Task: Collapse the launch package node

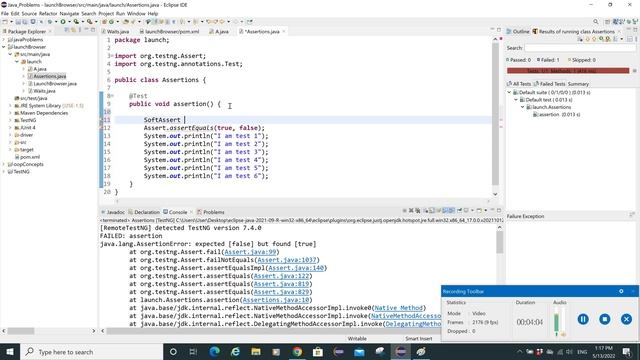Action: click(x=17, y=61)
